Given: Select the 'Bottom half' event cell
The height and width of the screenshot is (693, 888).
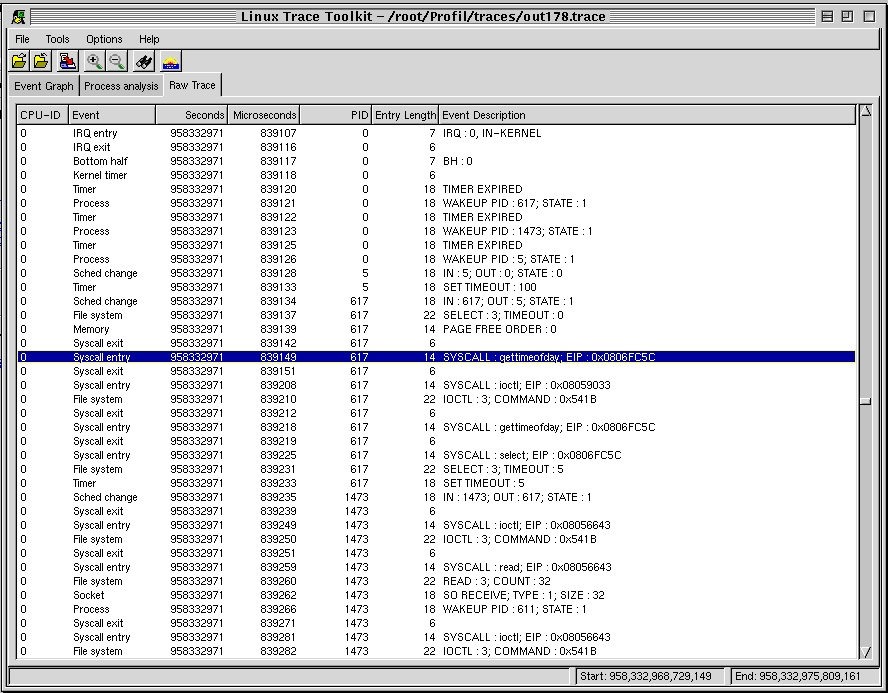Looking at the screenshot, I should (100, 161).
